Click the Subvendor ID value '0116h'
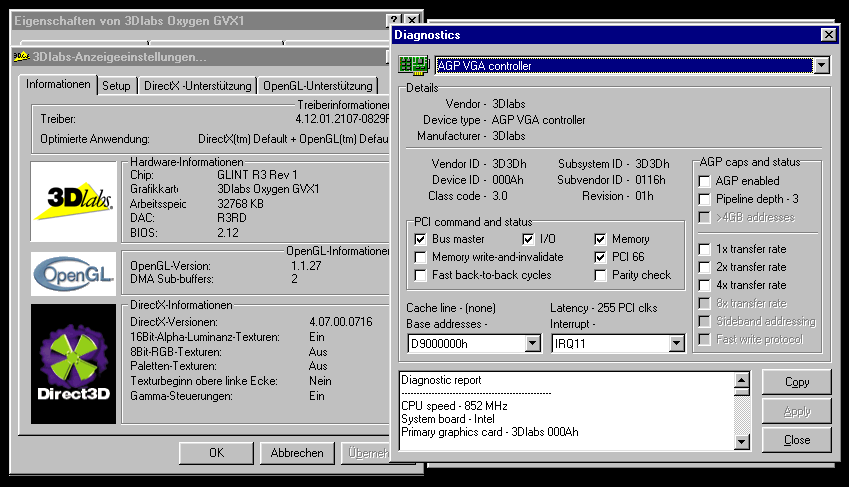The width and height of the screenshot is (849, 487). click(x=650, y=180)
